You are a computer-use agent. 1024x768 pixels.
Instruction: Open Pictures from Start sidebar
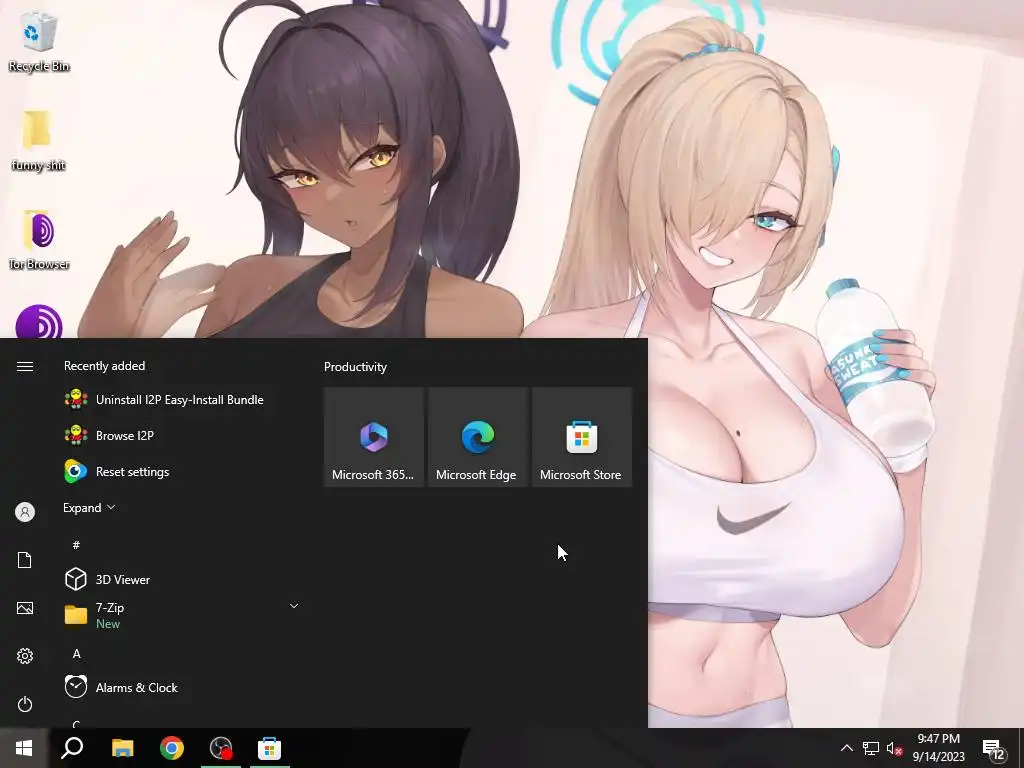tap(25, 608)
